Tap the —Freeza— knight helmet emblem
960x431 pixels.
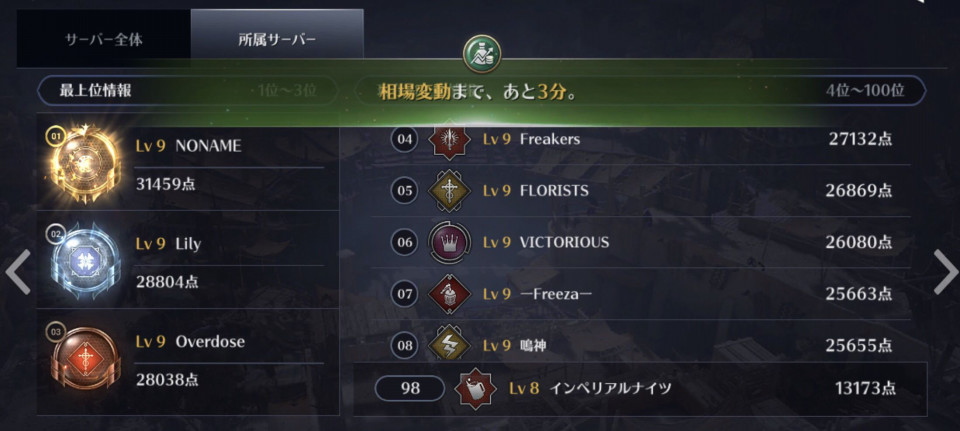point(449,294)
